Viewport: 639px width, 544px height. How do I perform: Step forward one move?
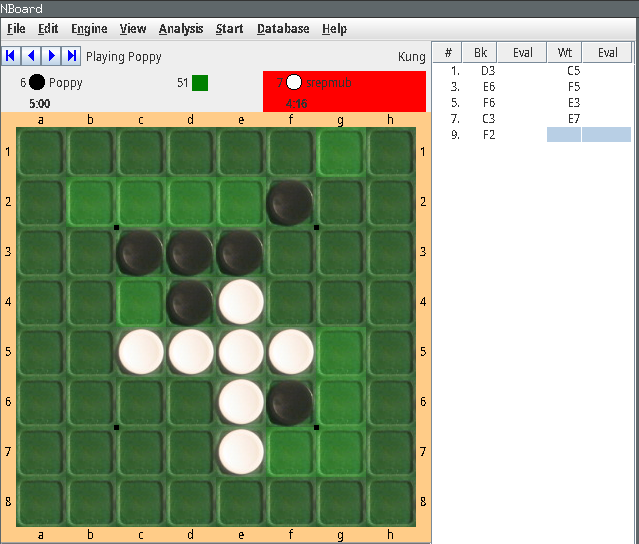51,56
